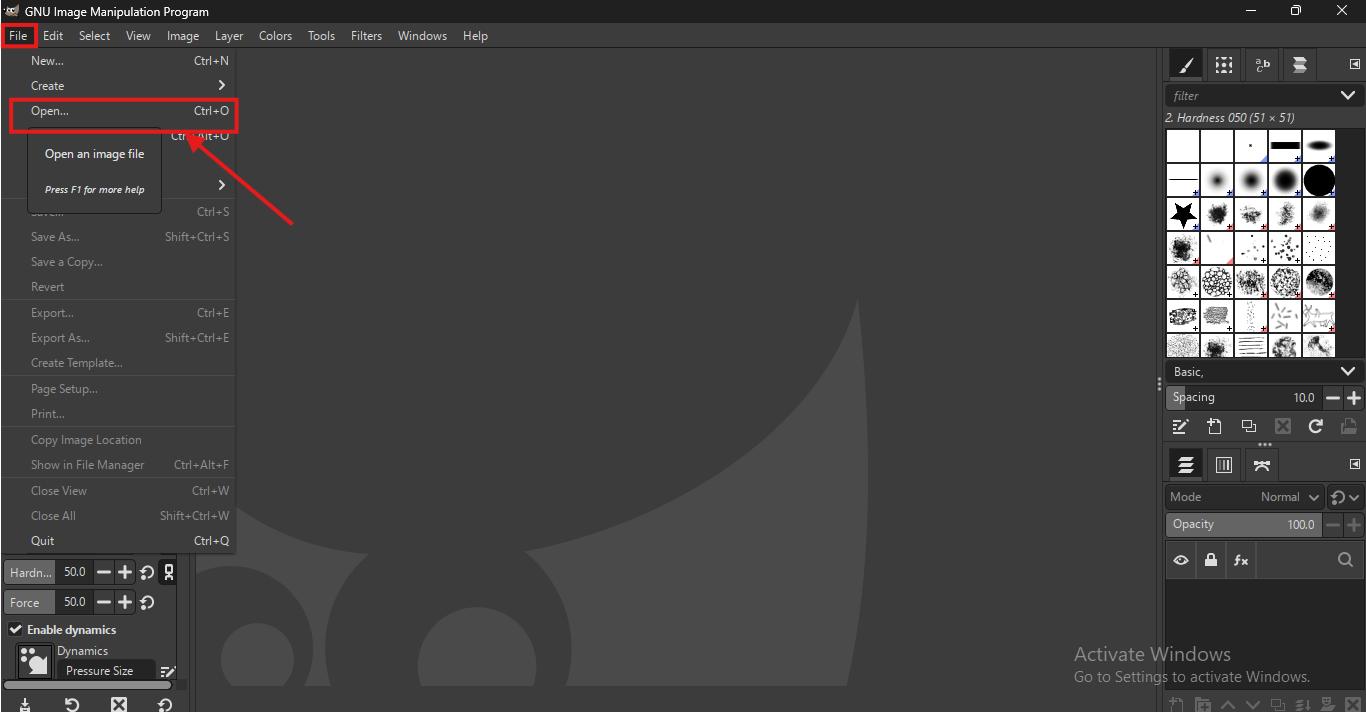Create a new brush with the icon
The width and height of the screenshot is (1366, 712).
click(1214, 426)
